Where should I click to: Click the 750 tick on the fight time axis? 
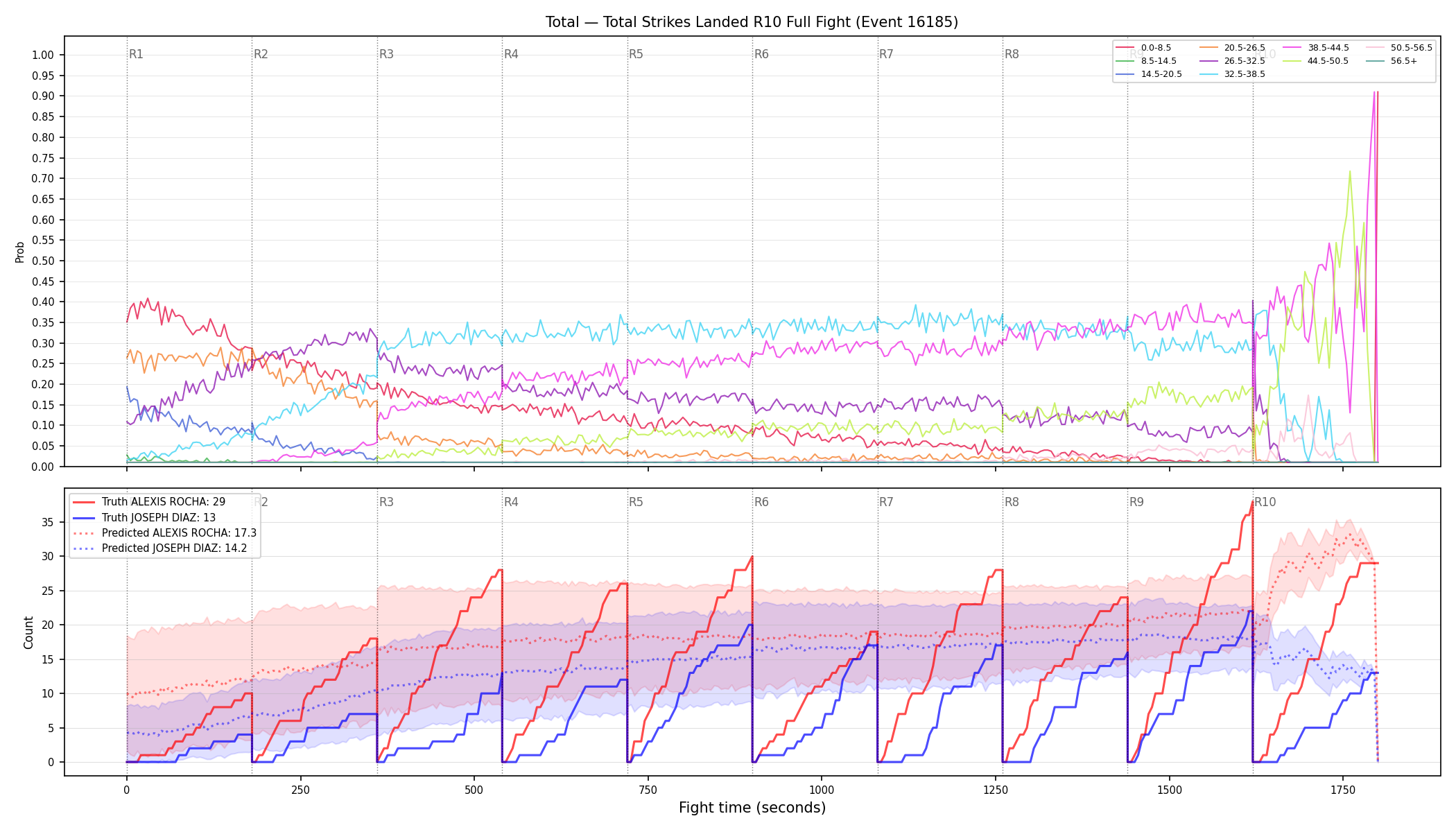pos(648,790)
